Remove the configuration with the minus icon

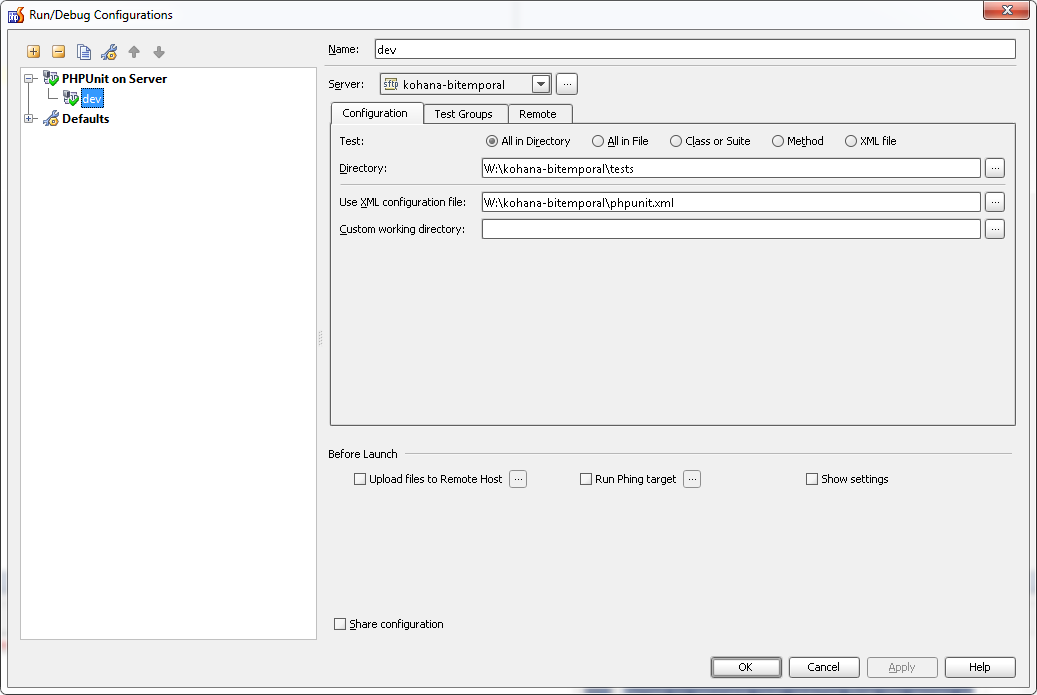point(58,52)
